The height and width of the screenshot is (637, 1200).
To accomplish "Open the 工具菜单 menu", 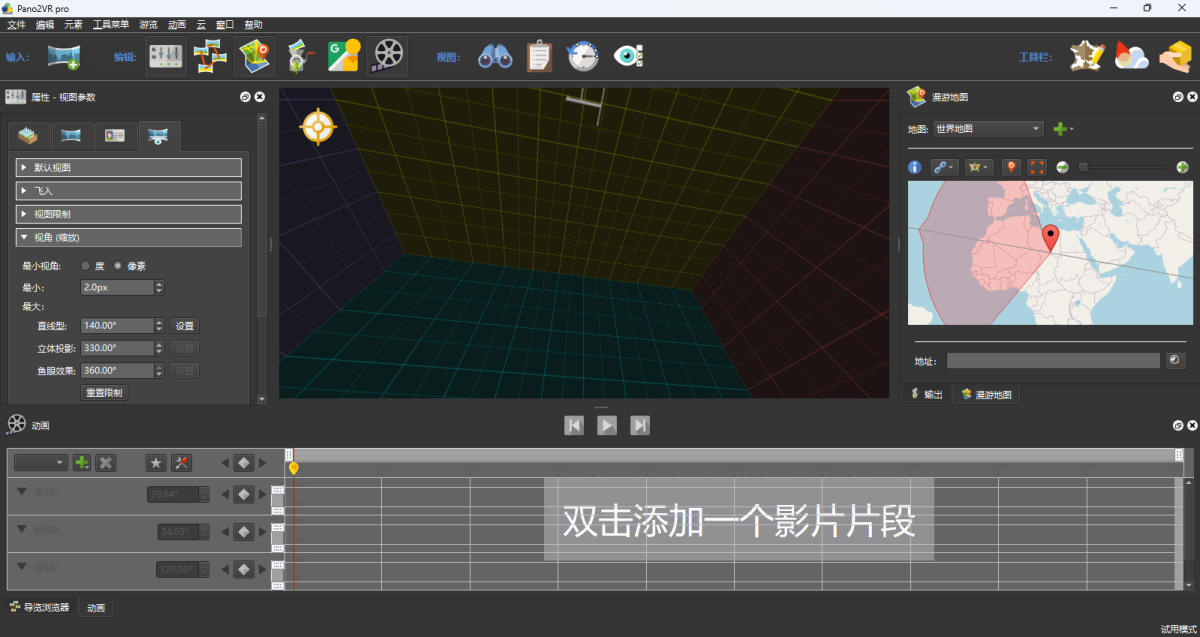I will point(110,24).
